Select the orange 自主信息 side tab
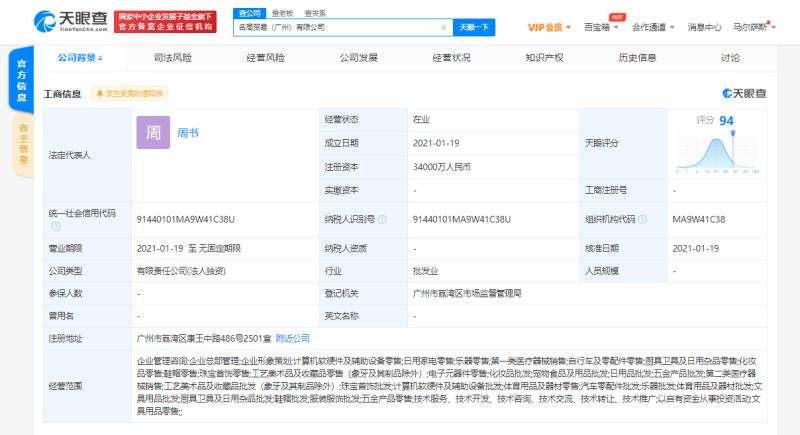Image resolution: width=800 pixels, height=435 pixels. click(x=23, y=145)
